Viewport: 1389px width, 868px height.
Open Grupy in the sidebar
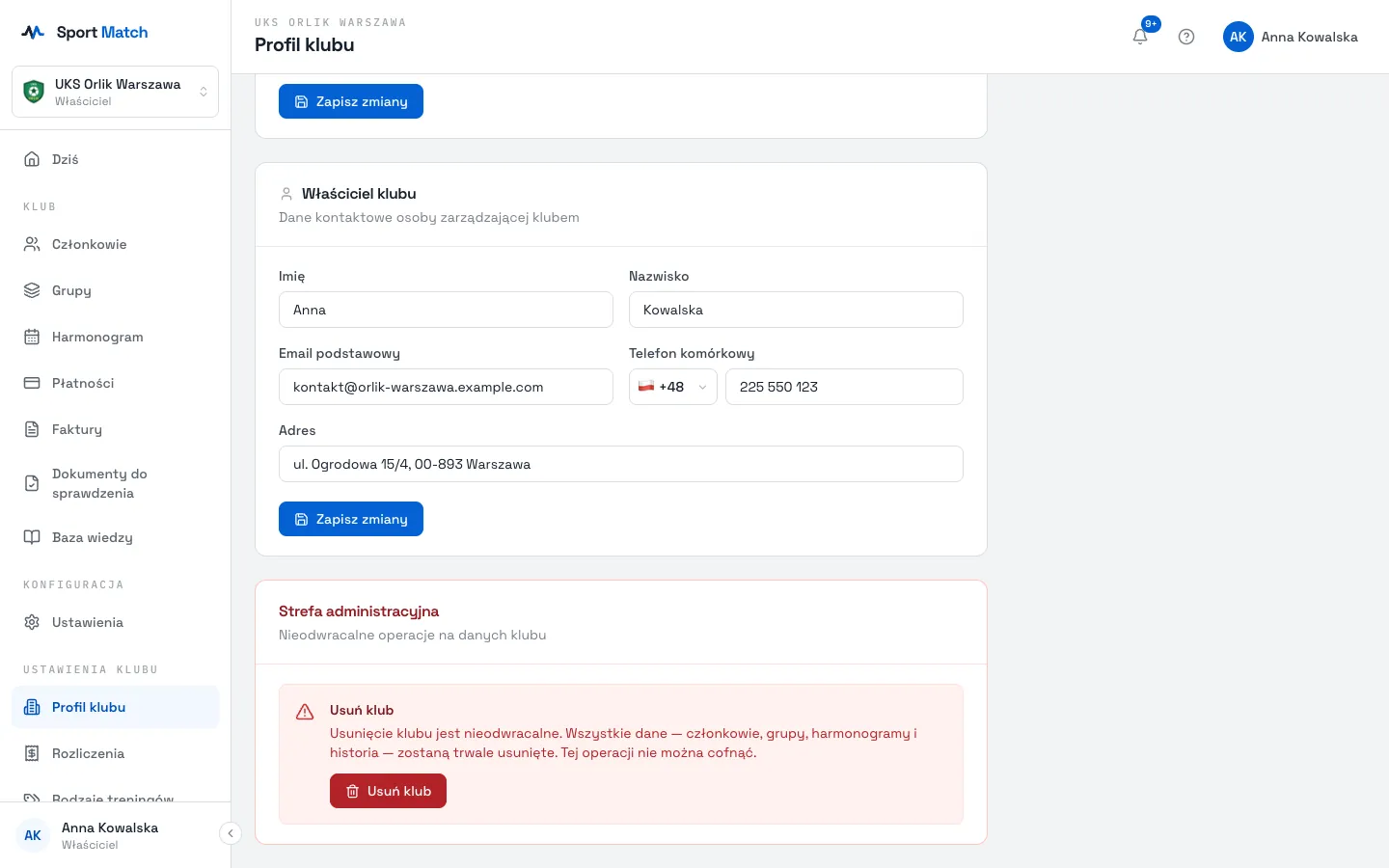click(116, 290)
